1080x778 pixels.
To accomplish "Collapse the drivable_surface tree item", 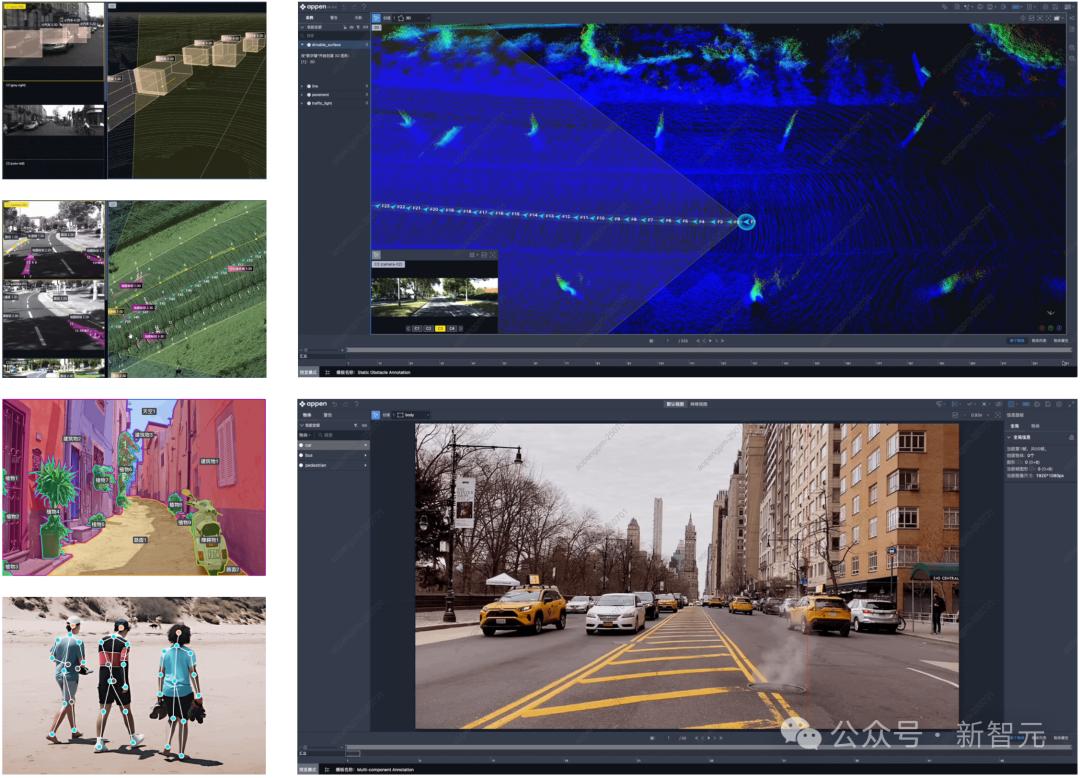I will 303,43.
